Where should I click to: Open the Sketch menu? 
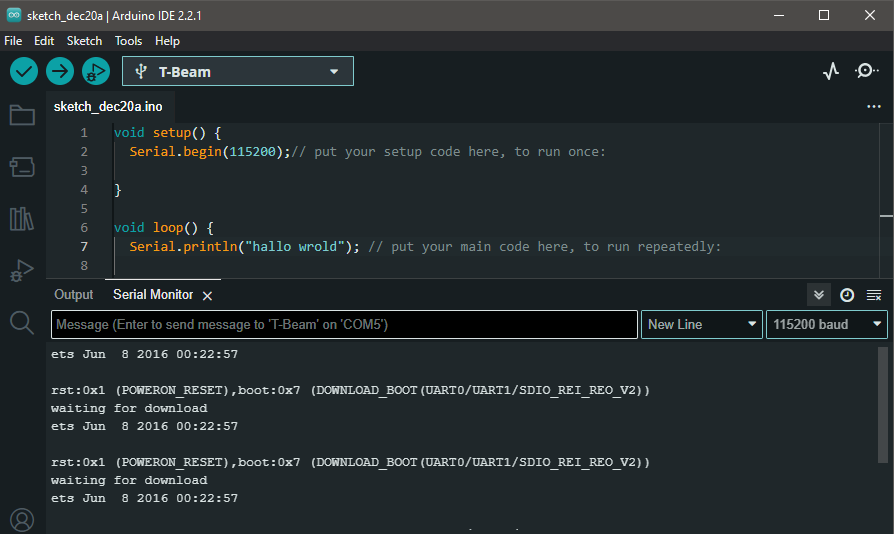pyautogui.click(x=84, y=41)
